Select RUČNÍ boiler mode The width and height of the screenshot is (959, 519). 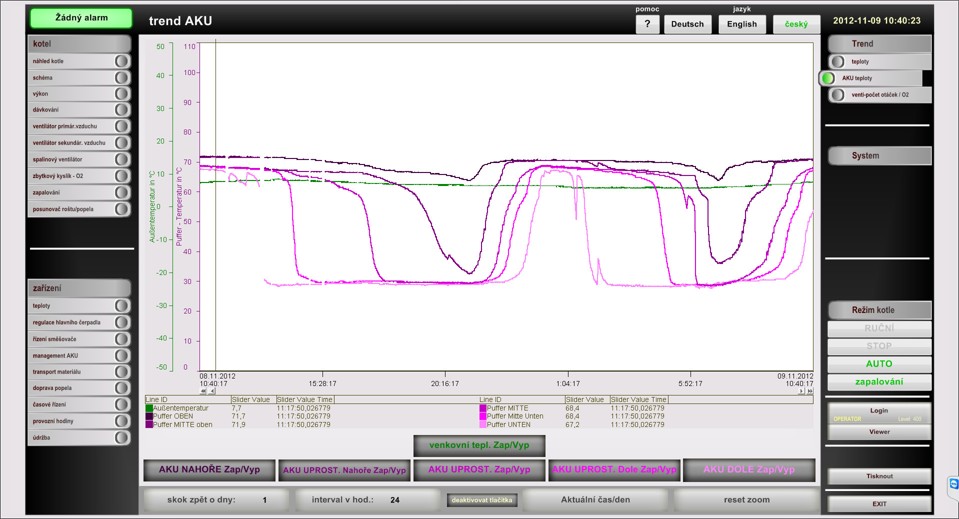879,328
